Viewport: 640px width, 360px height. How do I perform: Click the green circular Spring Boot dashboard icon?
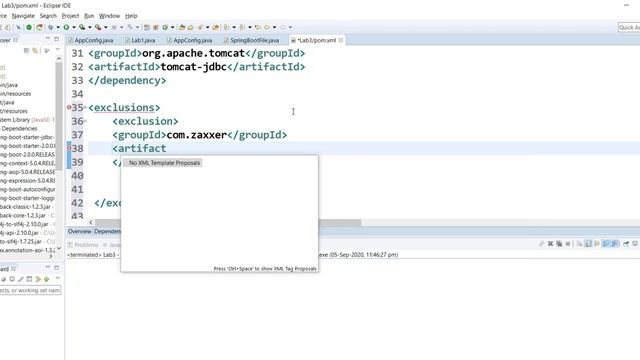(x=29, y=27)
